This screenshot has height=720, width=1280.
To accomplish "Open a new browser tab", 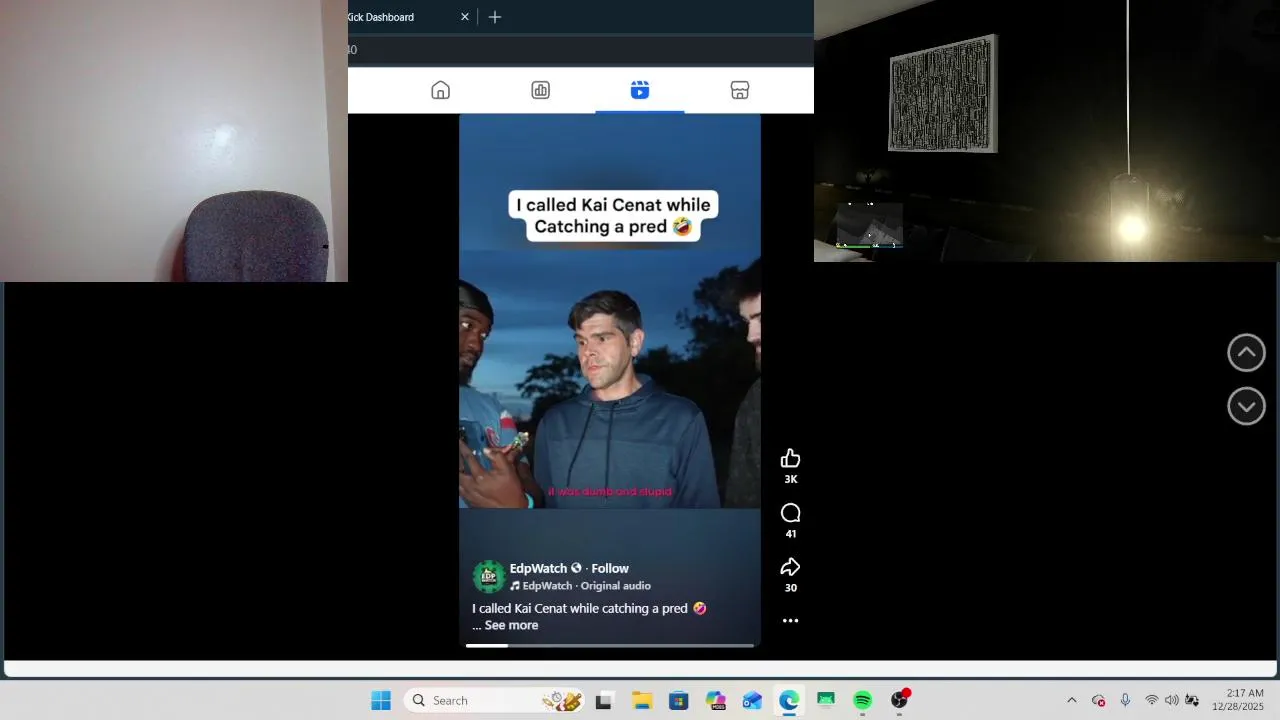I will (495, 17).
